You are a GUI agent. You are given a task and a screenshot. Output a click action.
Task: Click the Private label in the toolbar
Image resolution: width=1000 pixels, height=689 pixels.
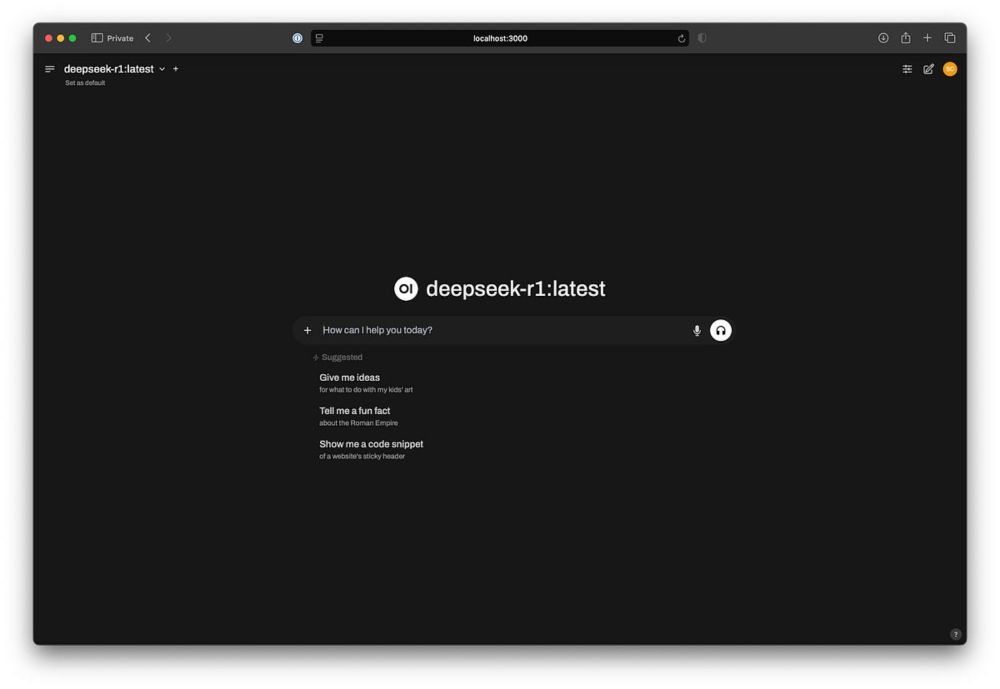click(x=120, y=38)
